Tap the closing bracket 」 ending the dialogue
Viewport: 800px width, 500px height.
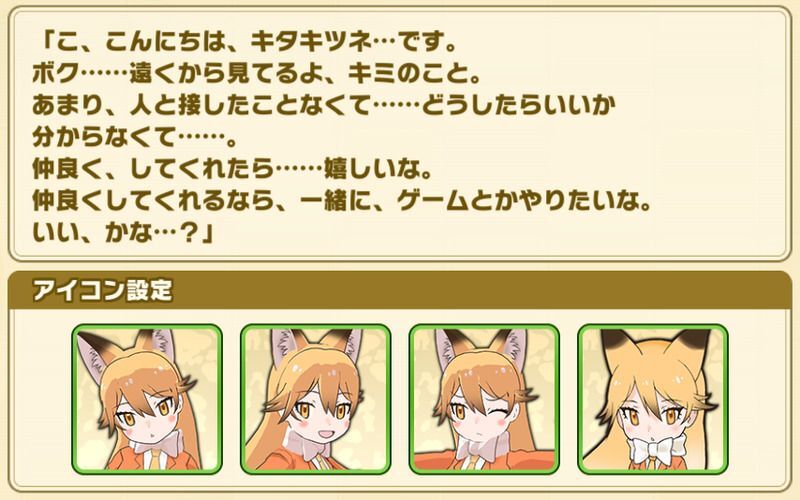point(205,234)
